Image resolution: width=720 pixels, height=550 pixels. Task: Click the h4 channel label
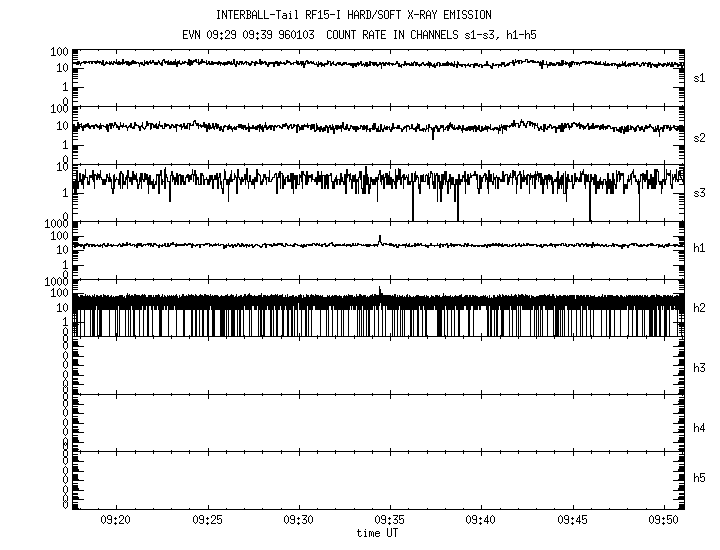699,428
